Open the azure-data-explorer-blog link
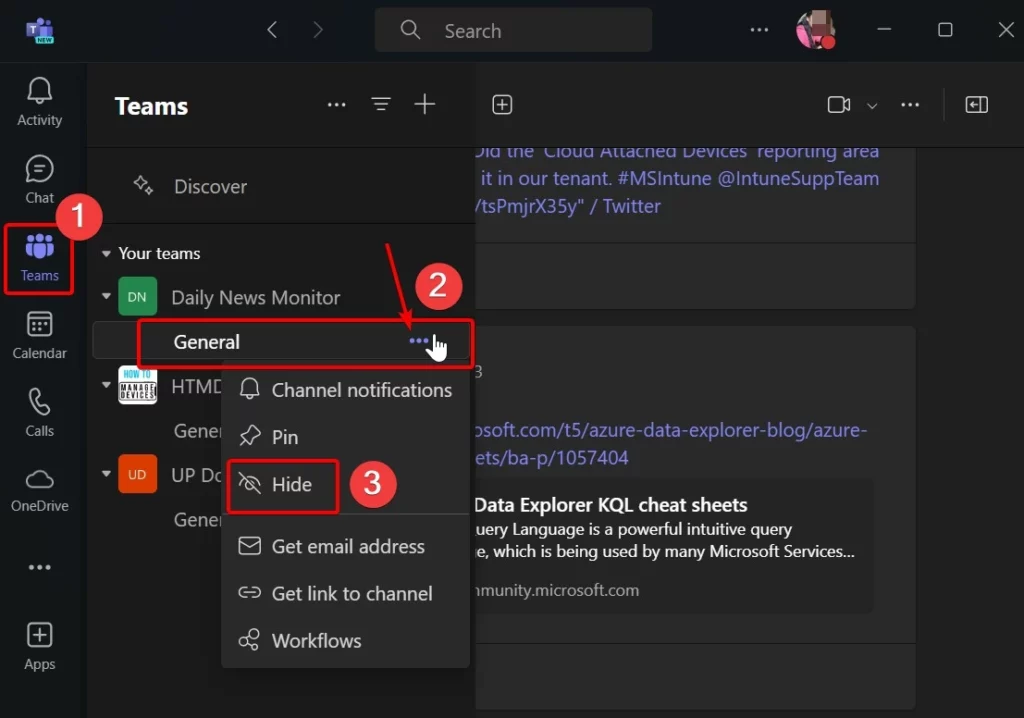This screenshot has height=718, width=1024. (671, 444)
